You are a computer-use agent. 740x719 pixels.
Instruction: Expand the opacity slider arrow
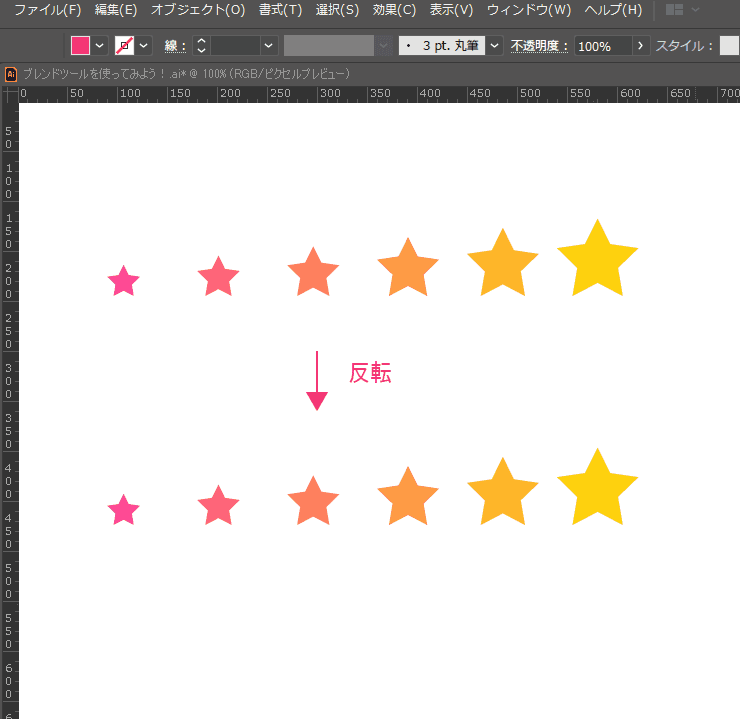(641, 46)
